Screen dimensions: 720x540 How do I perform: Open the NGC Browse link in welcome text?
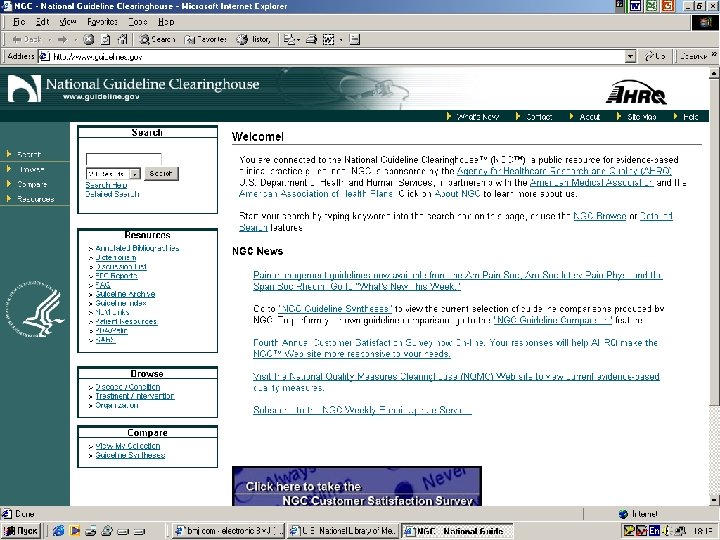tap(599, 216)
